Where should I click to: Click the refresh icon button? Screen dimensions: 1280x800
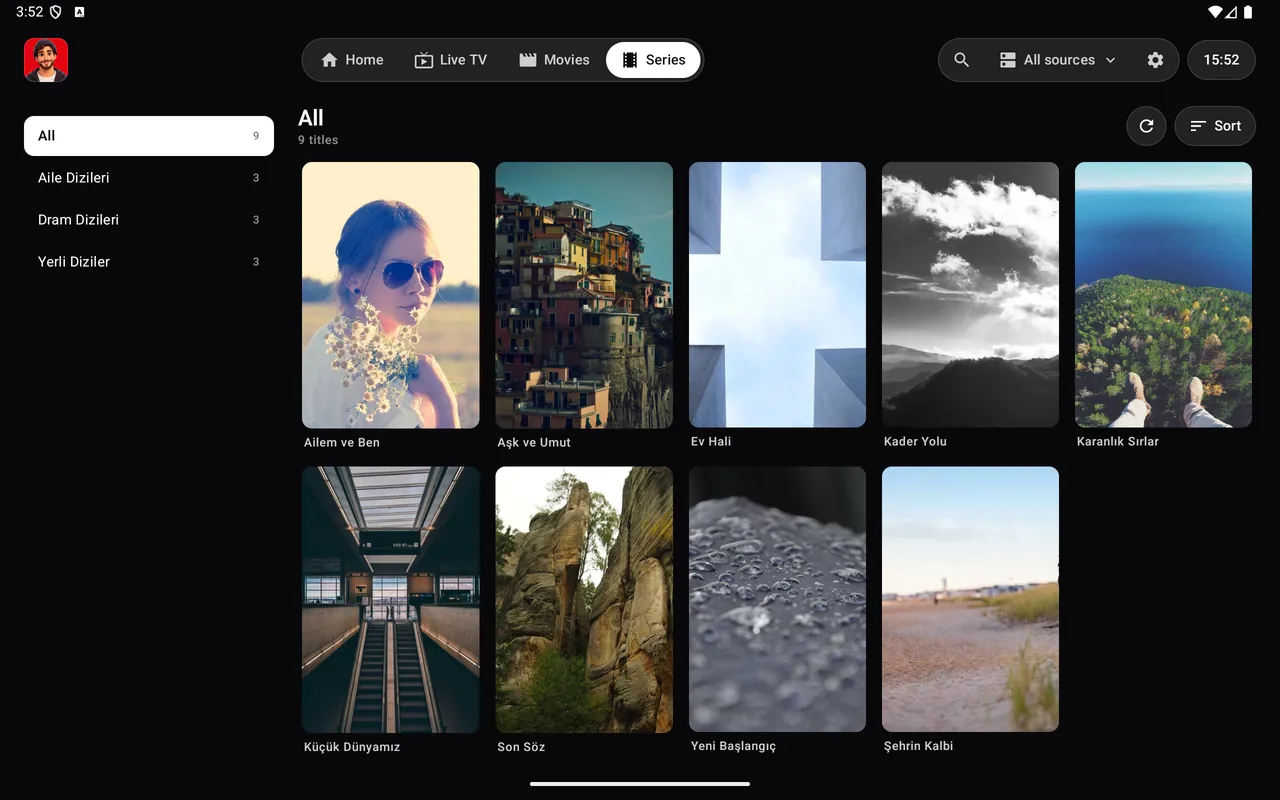[x=1146, y=126]
